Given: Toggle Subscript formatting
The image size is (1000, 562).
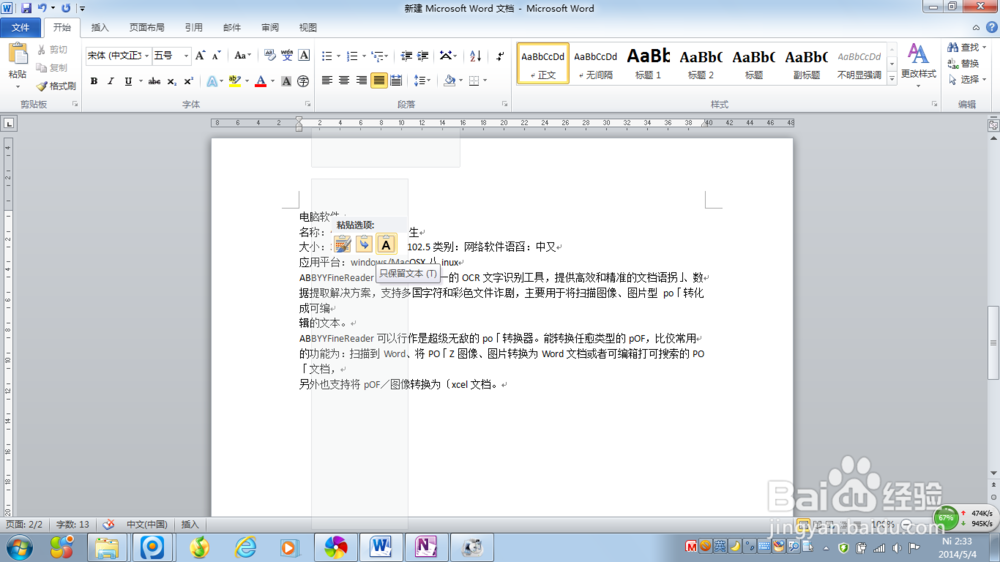Looking at the screenshot, I should (x=171, y=81).
